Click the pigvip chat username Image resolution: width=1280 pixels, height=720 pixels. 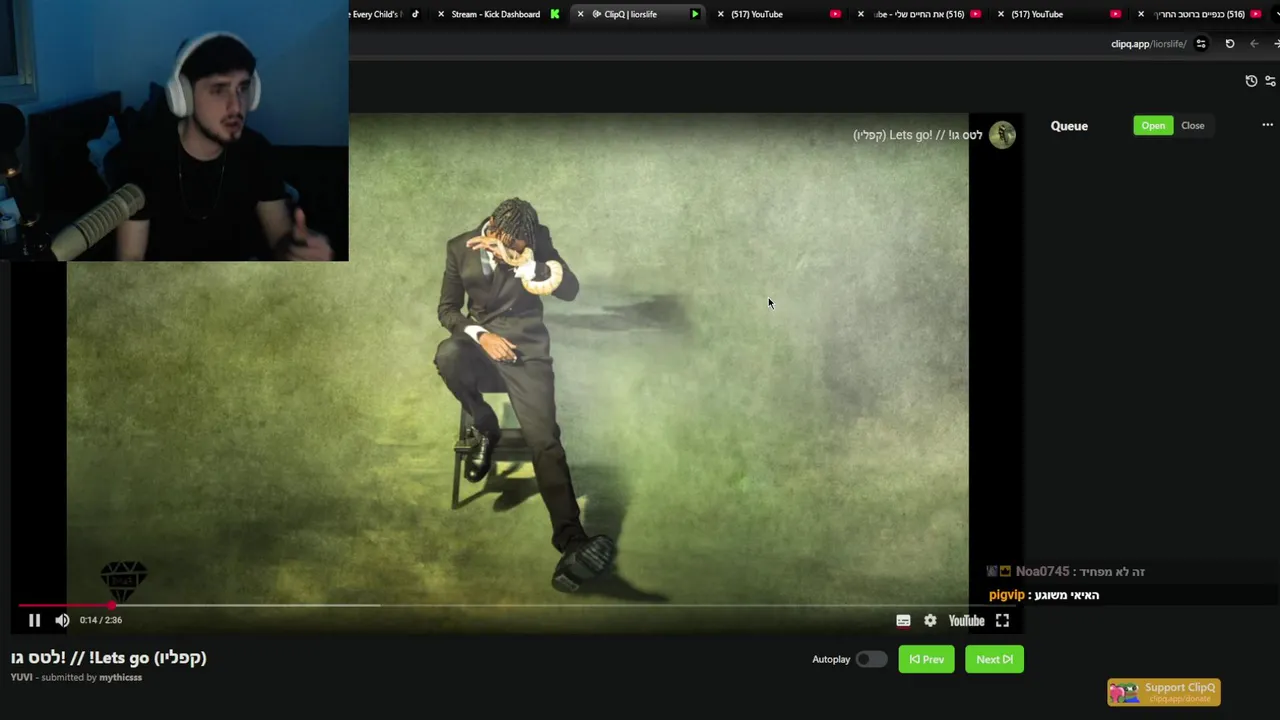pyautogui.click(x=1007, y=595)
